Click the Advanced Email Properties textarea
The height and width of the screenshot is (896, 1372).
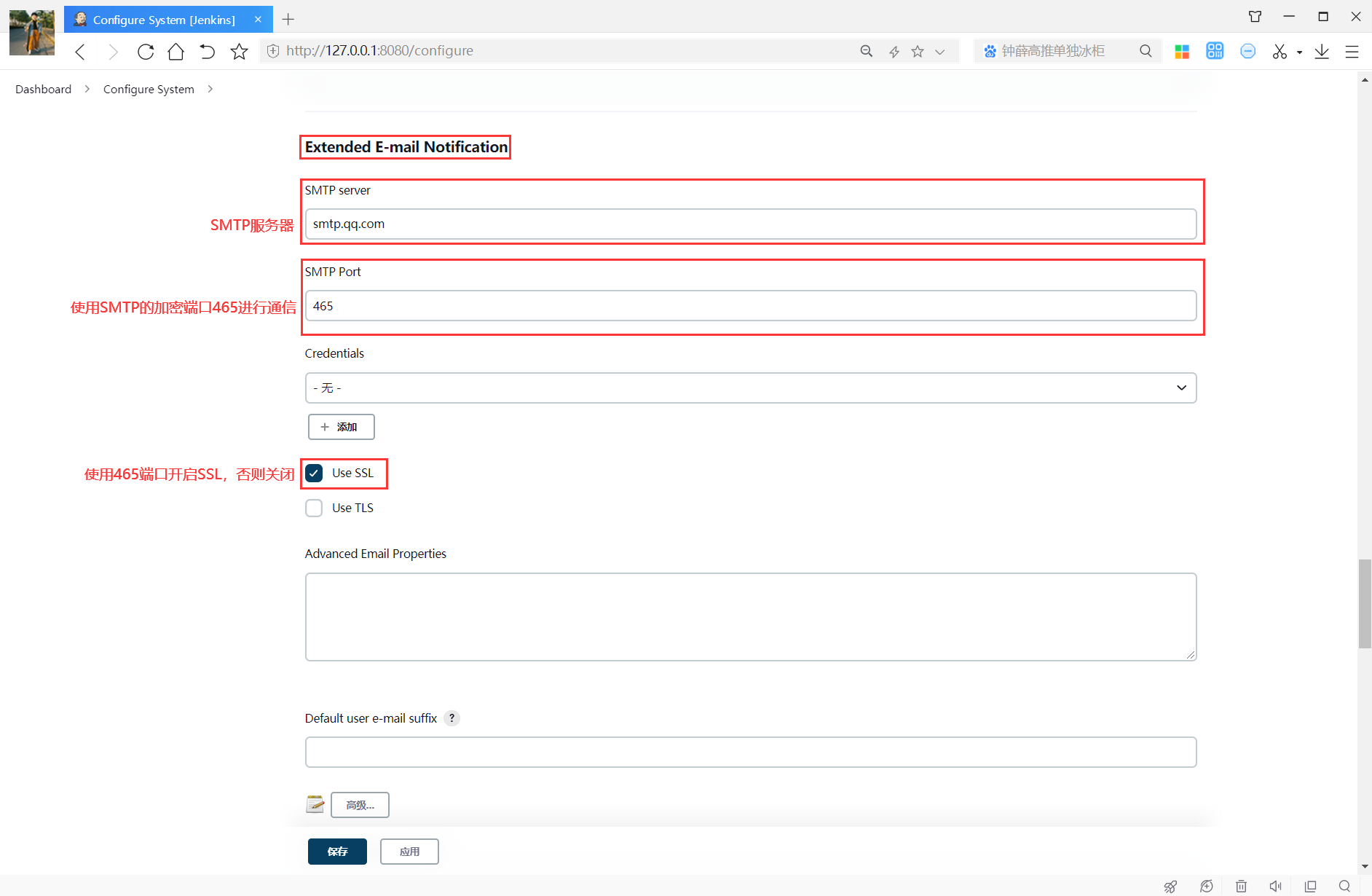pyautogui.click(x=750, y=617)
